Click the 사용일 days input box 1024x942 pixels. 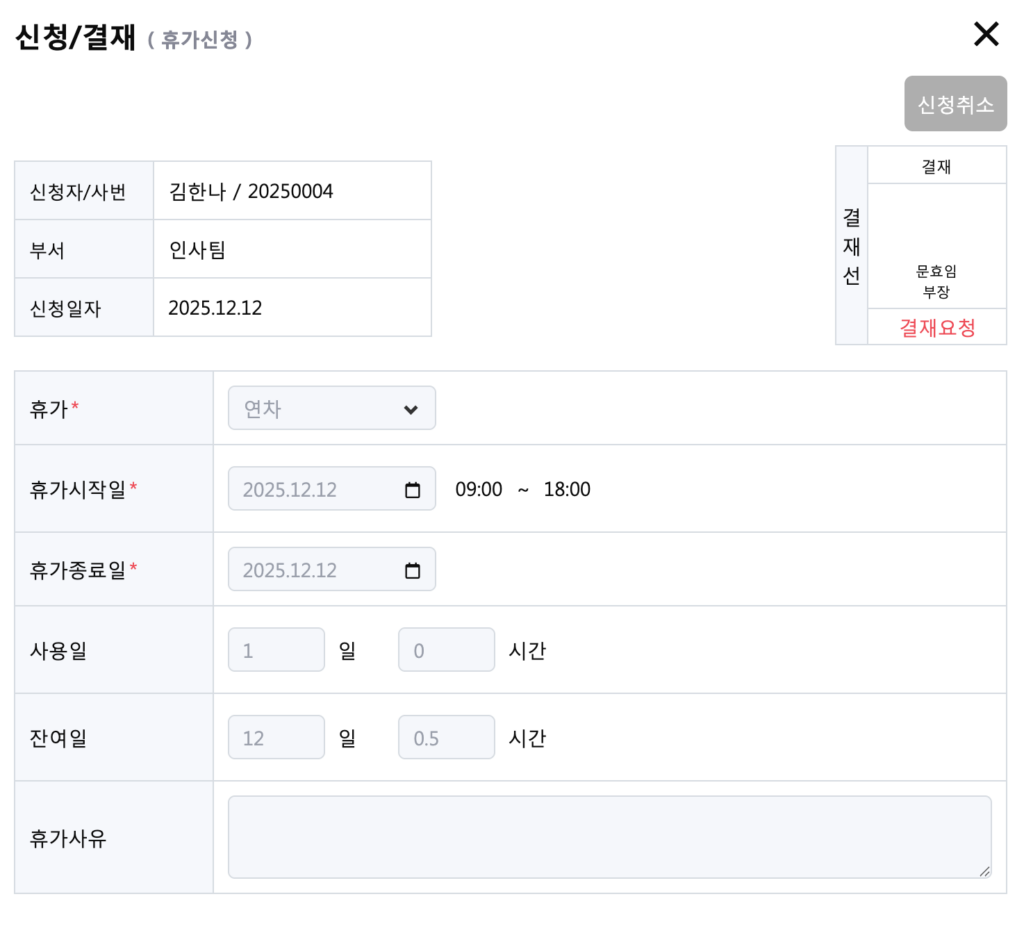(276, 651)
